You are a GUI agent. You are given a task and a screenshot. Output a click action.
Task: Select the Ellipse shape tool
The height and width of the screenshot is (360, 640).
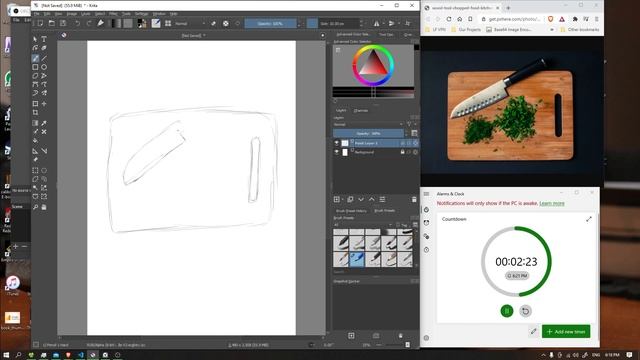pyautogui.click(x=44, y=67)
